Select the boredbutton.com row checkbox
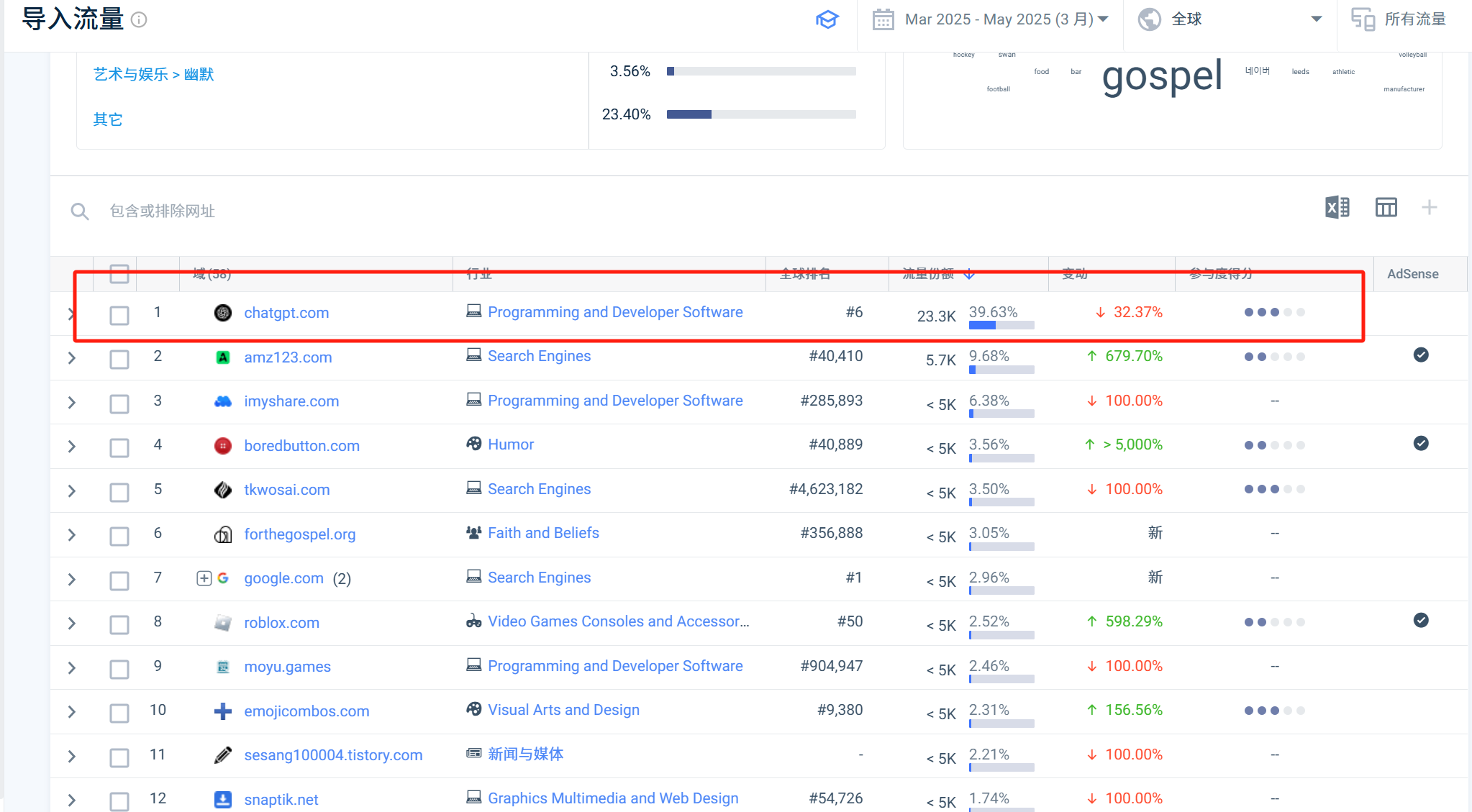1472x812 pixels. coord(119,447)
